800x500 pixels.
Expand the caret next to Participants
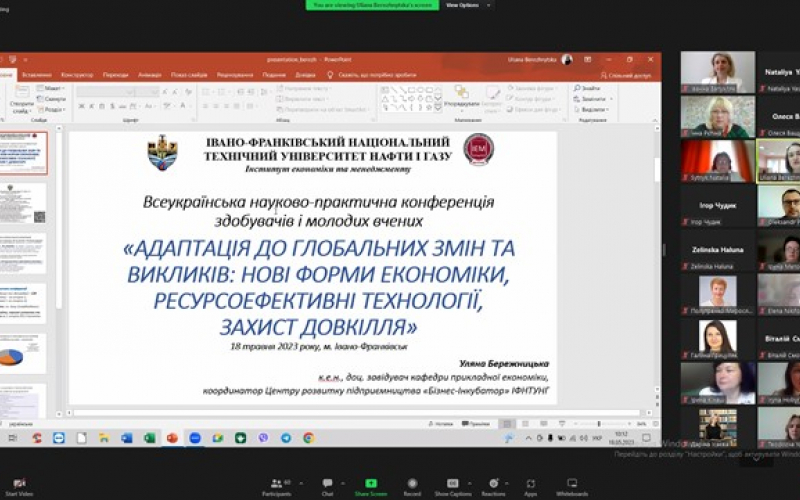coord(301,483)
